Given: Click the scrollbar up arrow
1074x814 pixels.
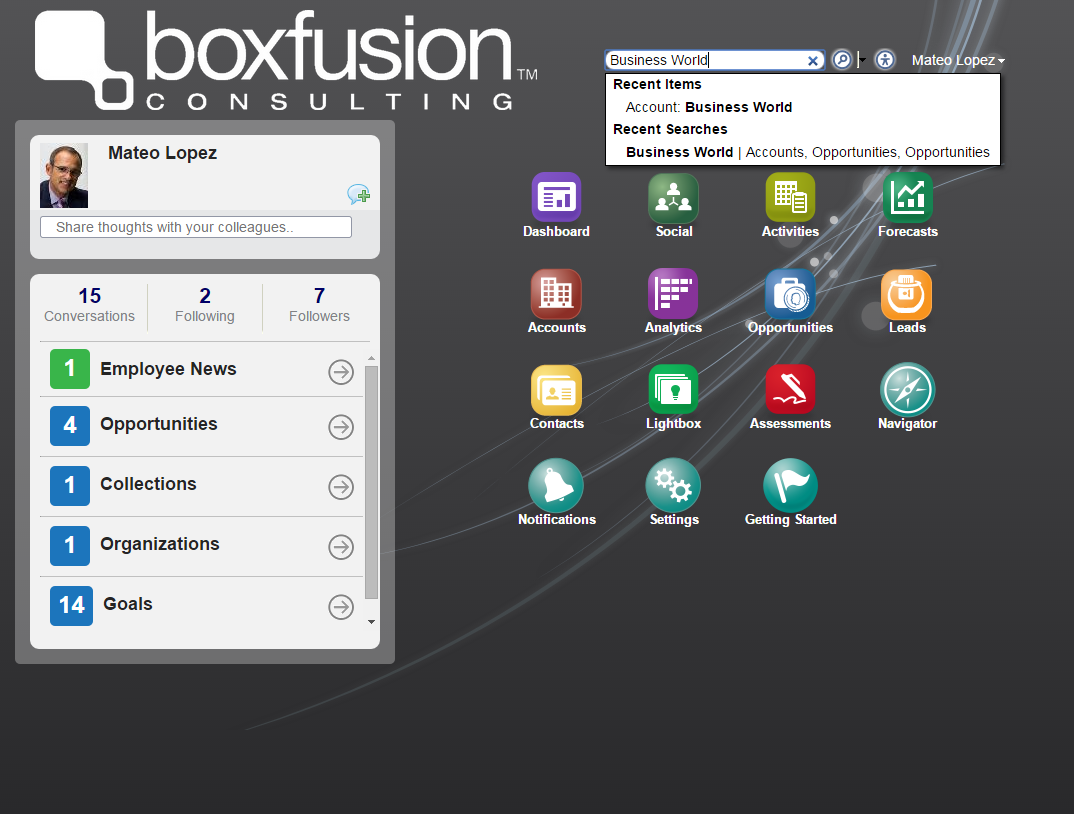Looking at the screenshot, I should pyautogui.click(x=371, y=358).
